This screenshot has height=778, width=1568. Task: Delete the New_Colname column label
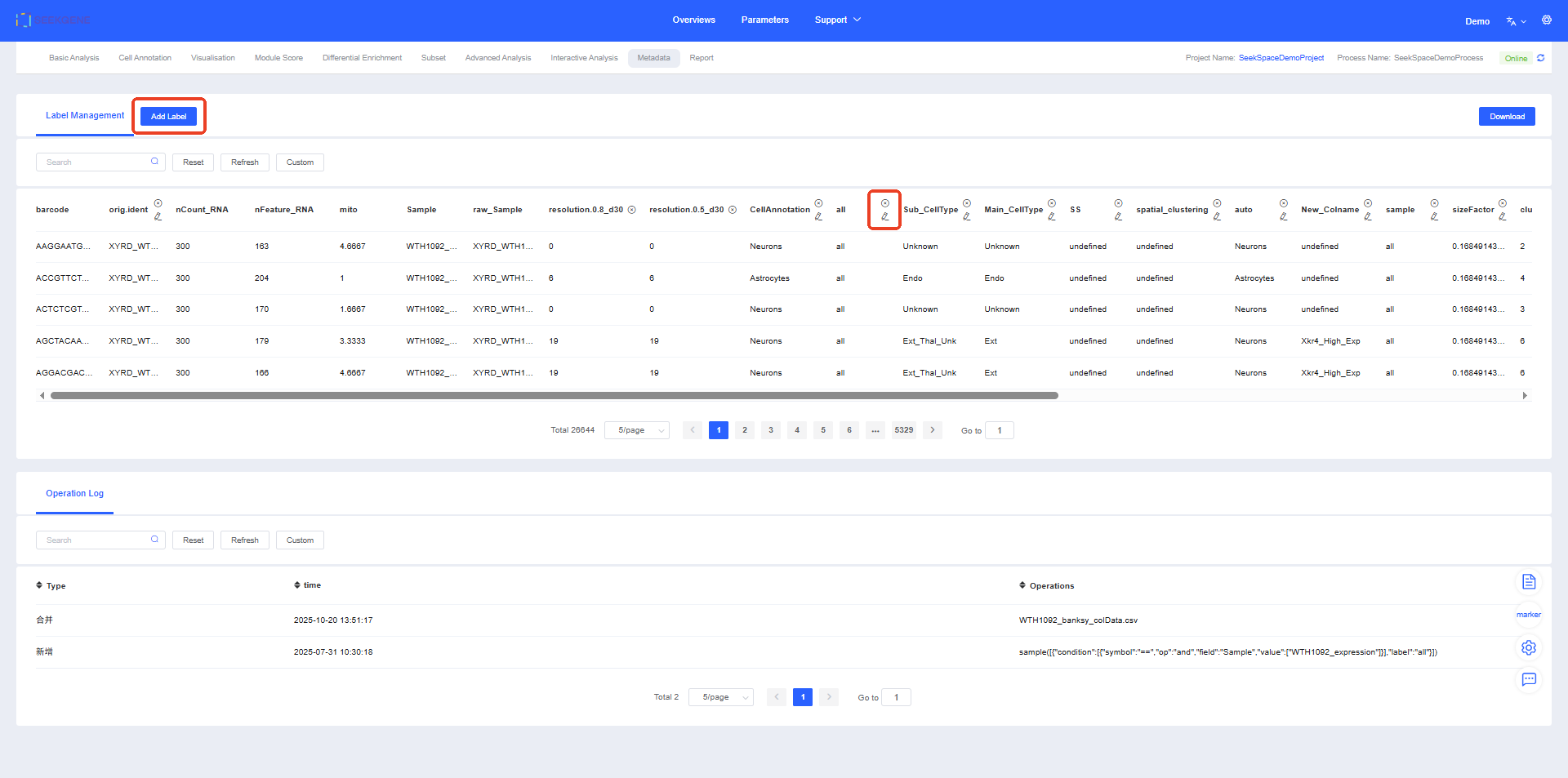pyautogui.click(x=1367, y=203)
